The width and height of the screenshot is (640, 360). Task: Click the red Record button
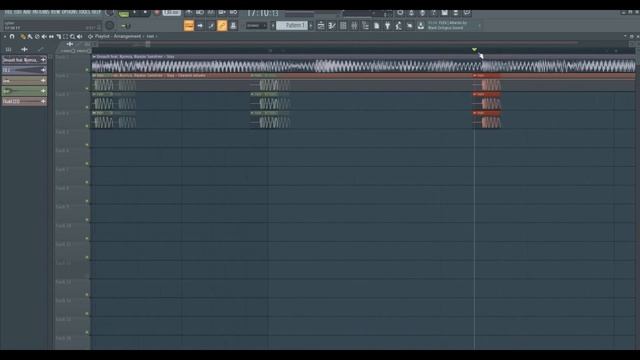[x=157, y=13]
